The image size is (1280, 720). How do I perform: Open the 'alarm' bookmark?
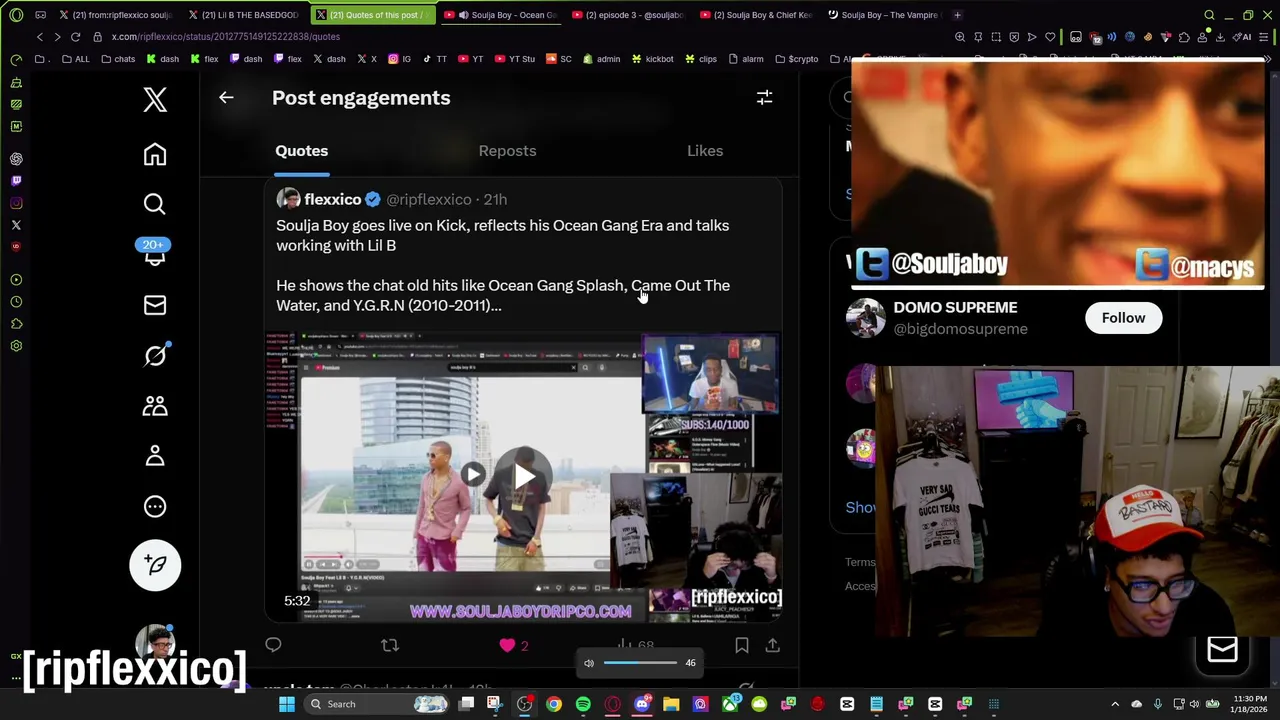coord(746,59)
